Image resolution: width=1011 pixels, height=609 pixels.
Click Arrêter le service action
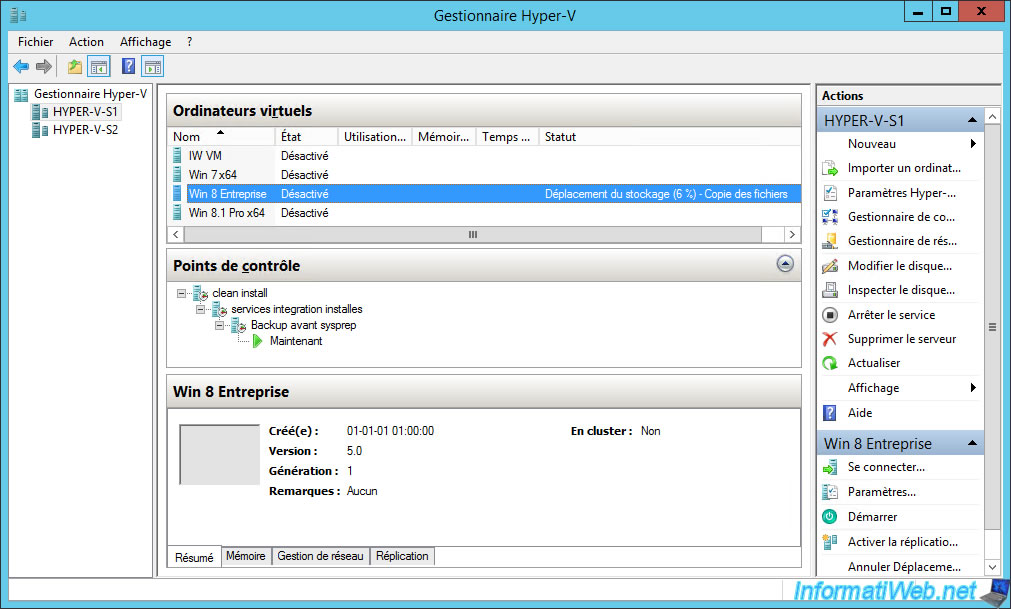[891, 315]
